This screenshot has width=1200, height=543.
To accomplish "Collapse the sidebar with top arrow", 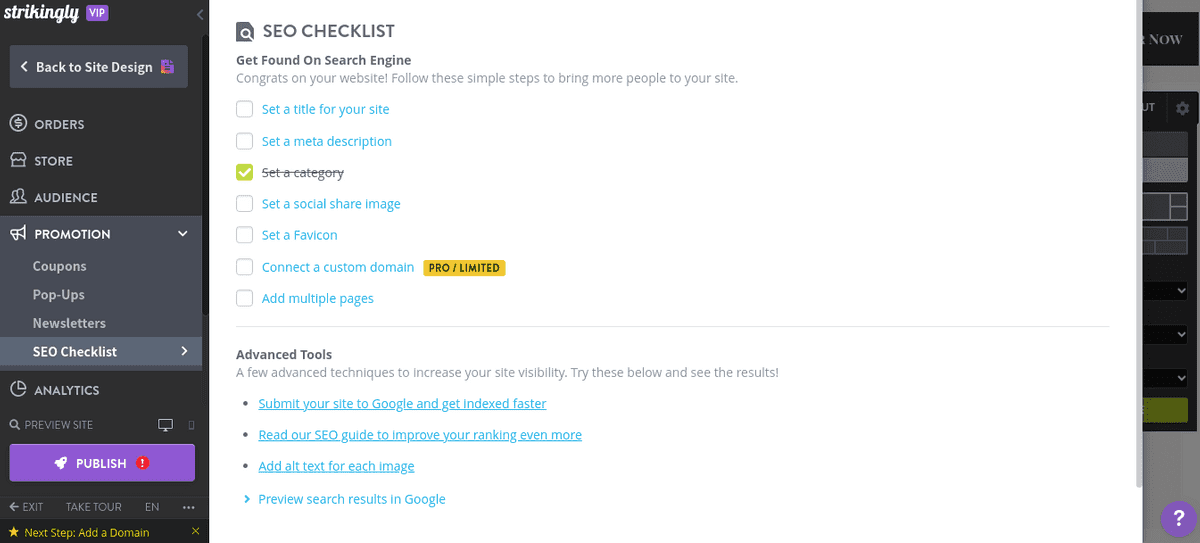I will pyautogui.click(x=200, y=14).
